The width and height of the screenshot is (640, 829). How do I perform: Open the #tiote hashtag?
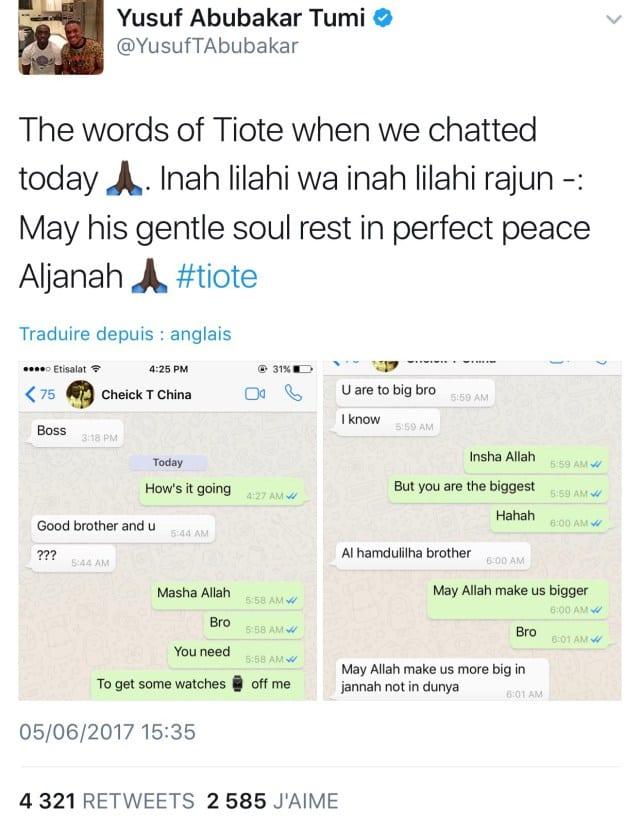(217, 277)
